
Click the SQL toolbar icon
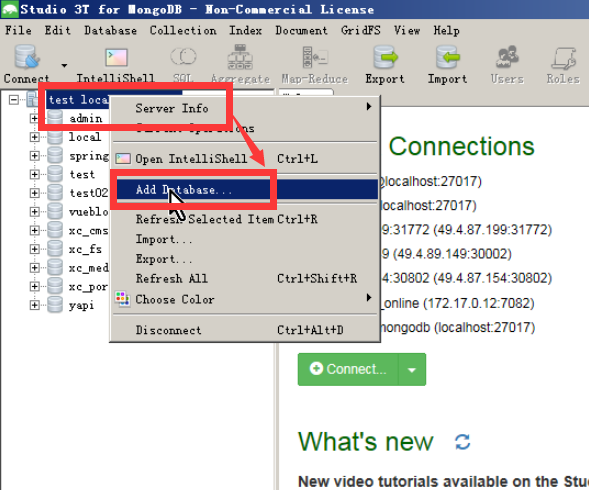tap(183, 57)
